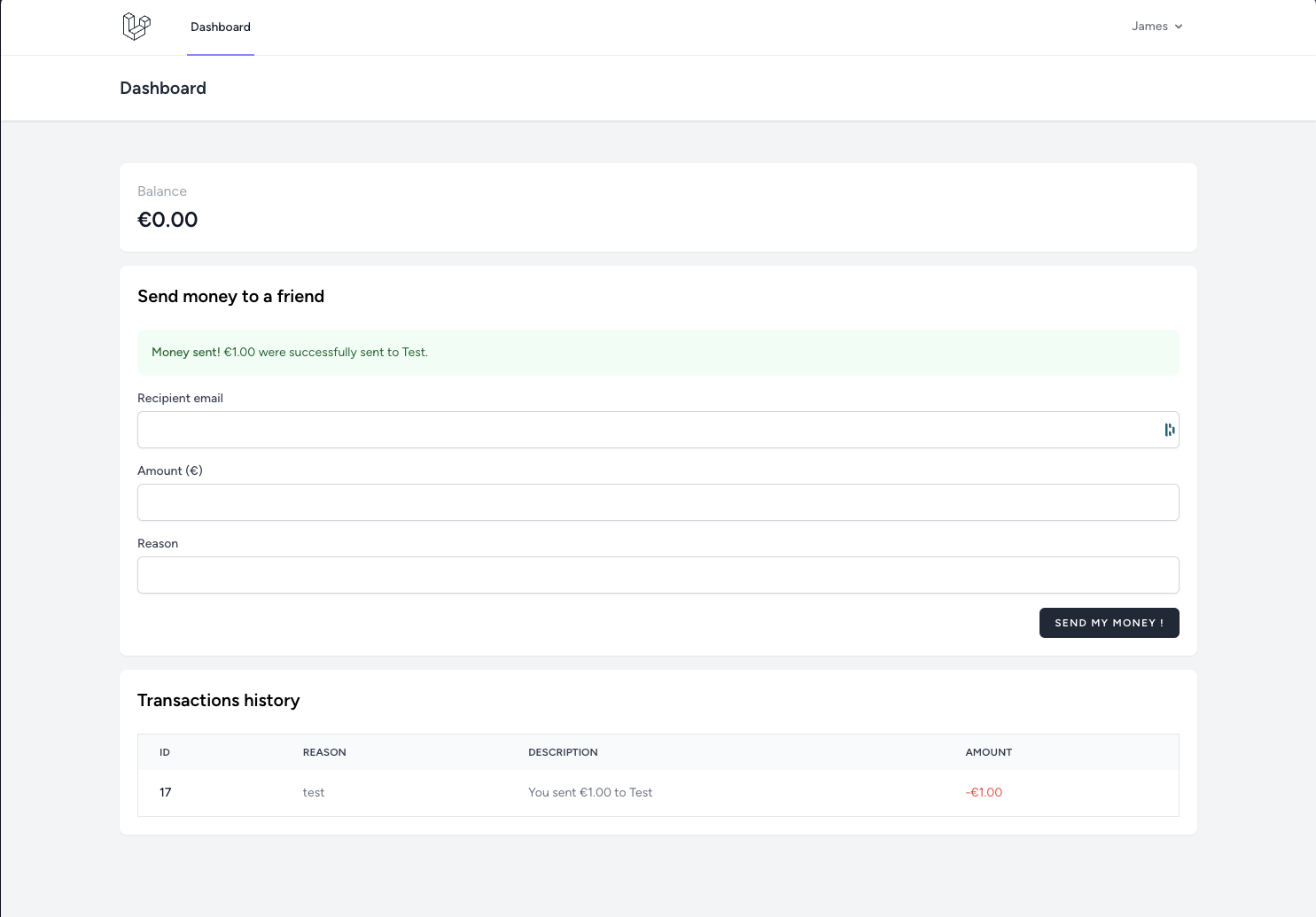The width and height of the screenshot is (1316, 917).
Task: Click the green Money sent success message
Action: point(290,353)
